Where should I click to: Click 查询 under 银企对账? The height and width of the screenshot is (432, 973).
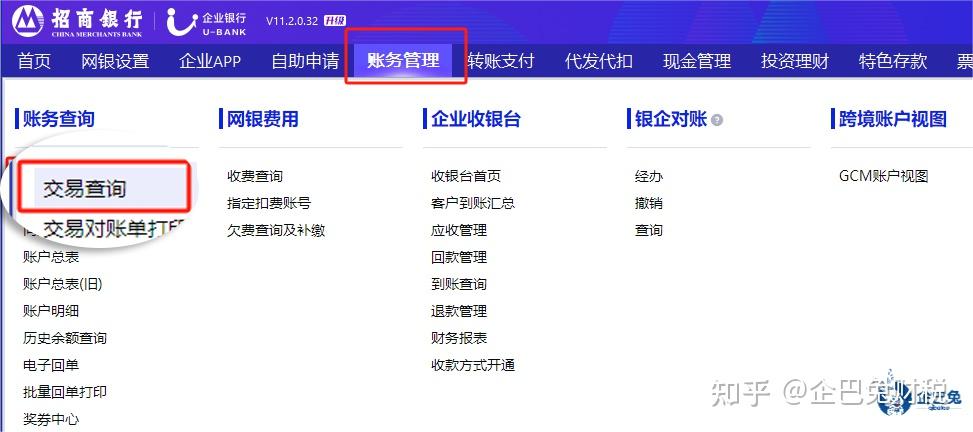point(649,230)
